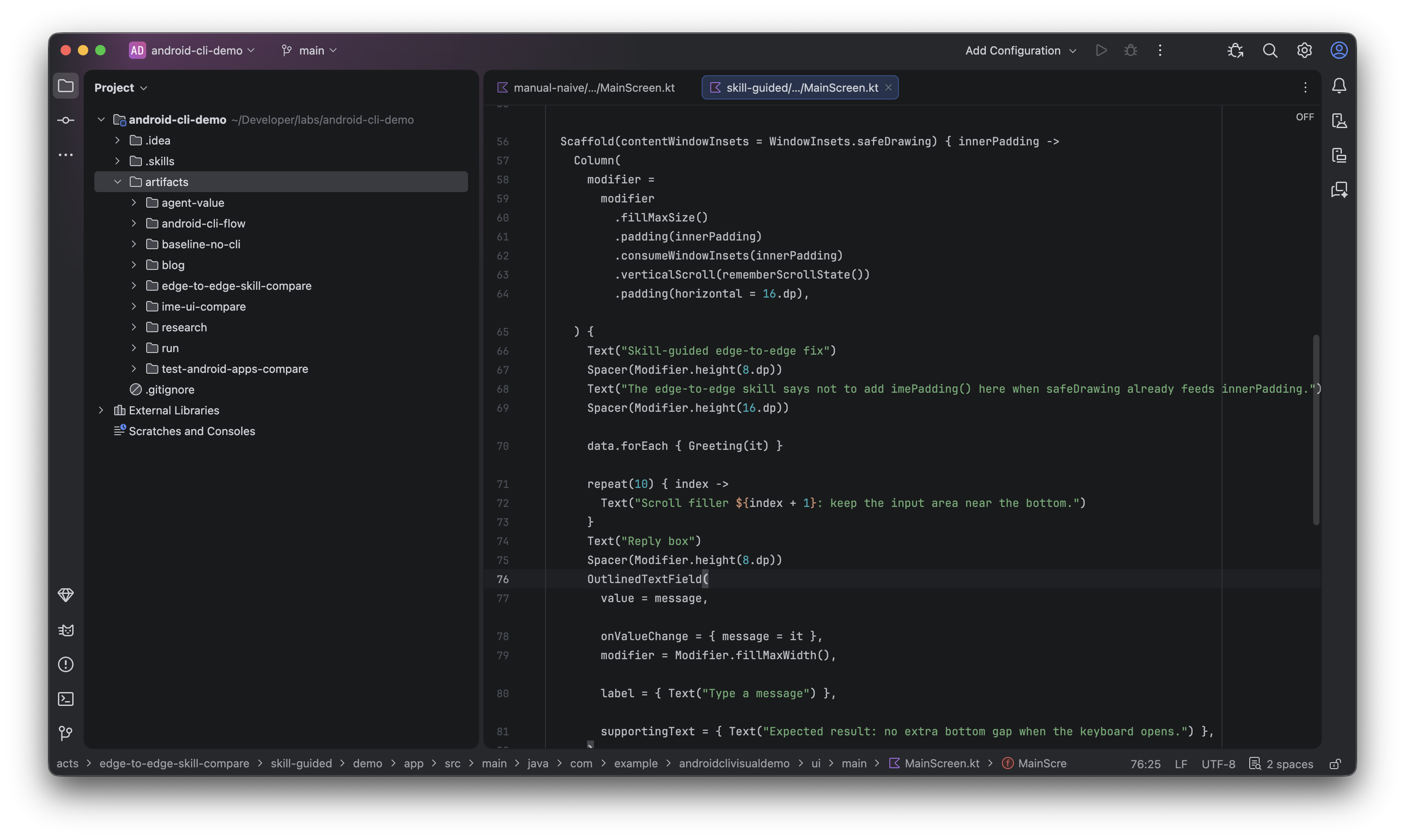Click skill-guided in breadcrumb bar
This screenshot has width=1405, height=840.
click(x=301, y=763)
